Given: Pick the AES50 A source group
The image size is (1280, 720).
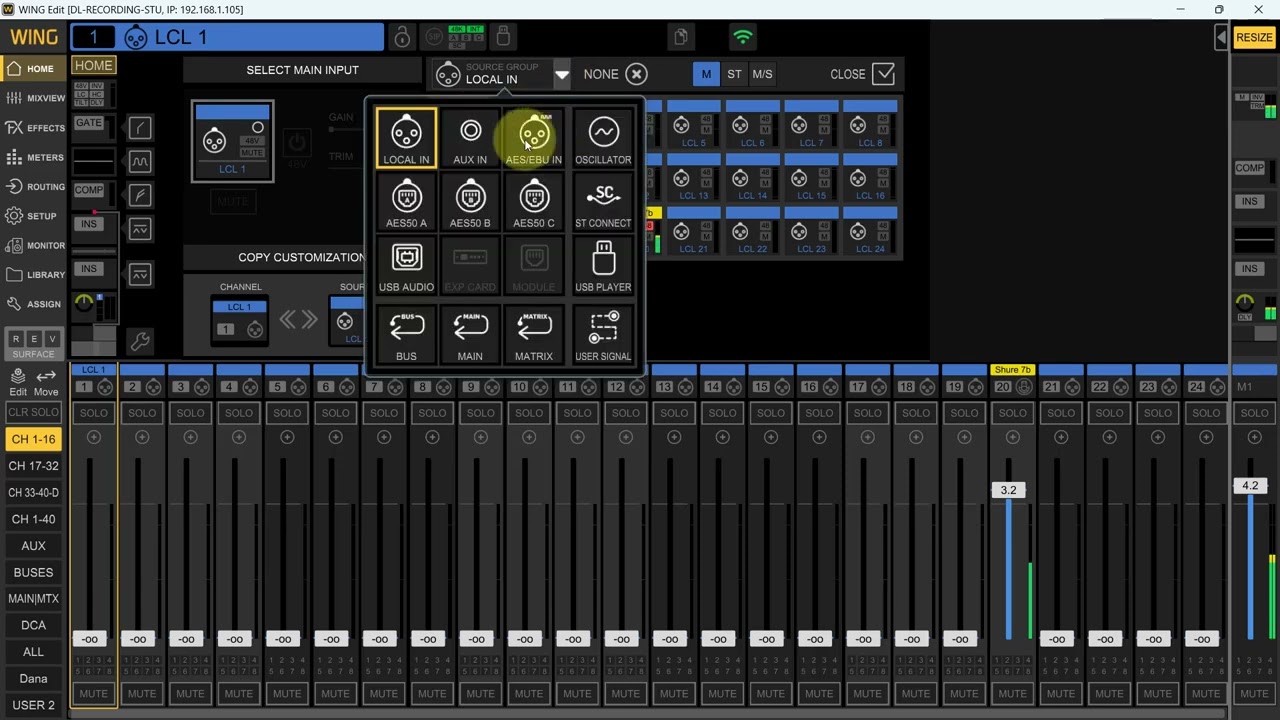Looking at the screenshot, I should tap(406, 203).
